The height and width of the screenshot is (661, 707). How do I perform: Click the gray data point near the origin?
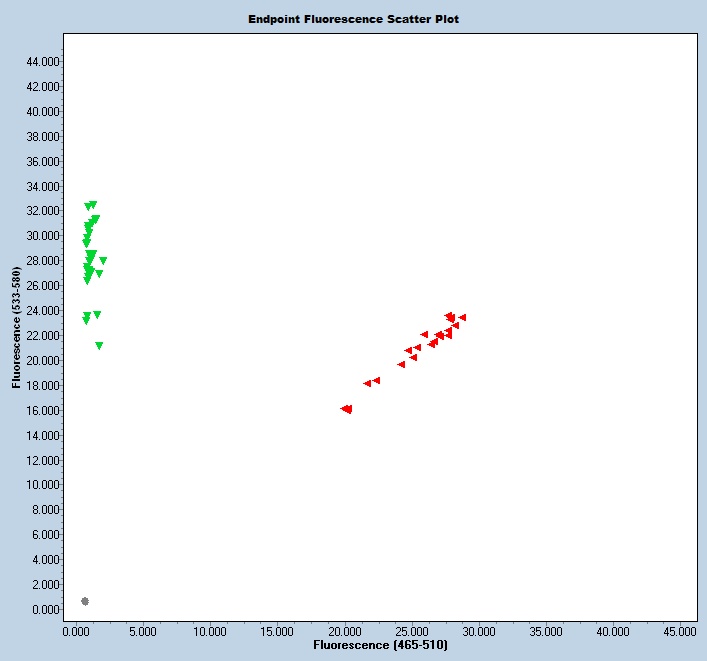[85, 601]
